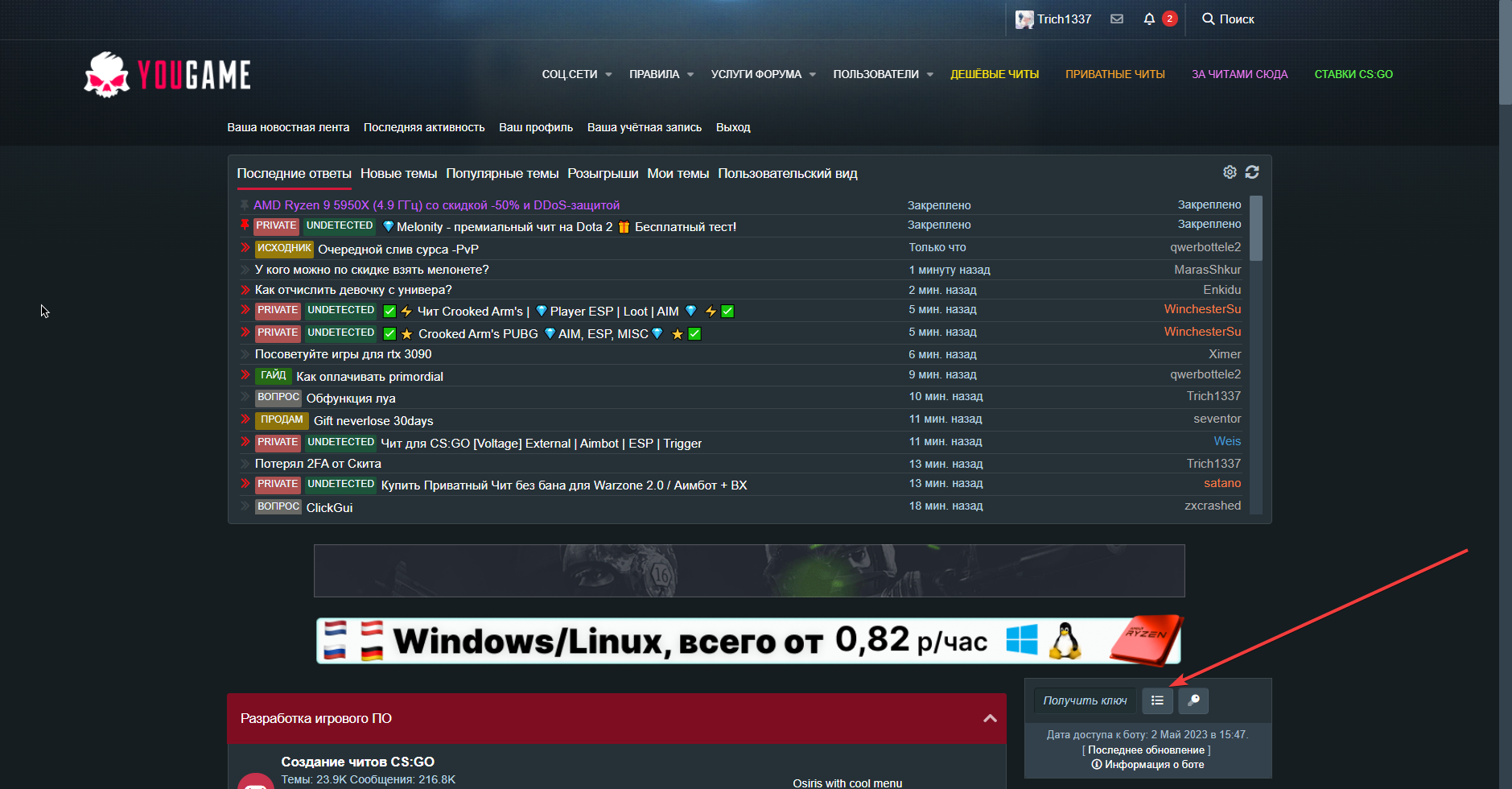Open the feed settings gear icon
The width and height of the screenshot is (1512, 789).
point(1230,172)
